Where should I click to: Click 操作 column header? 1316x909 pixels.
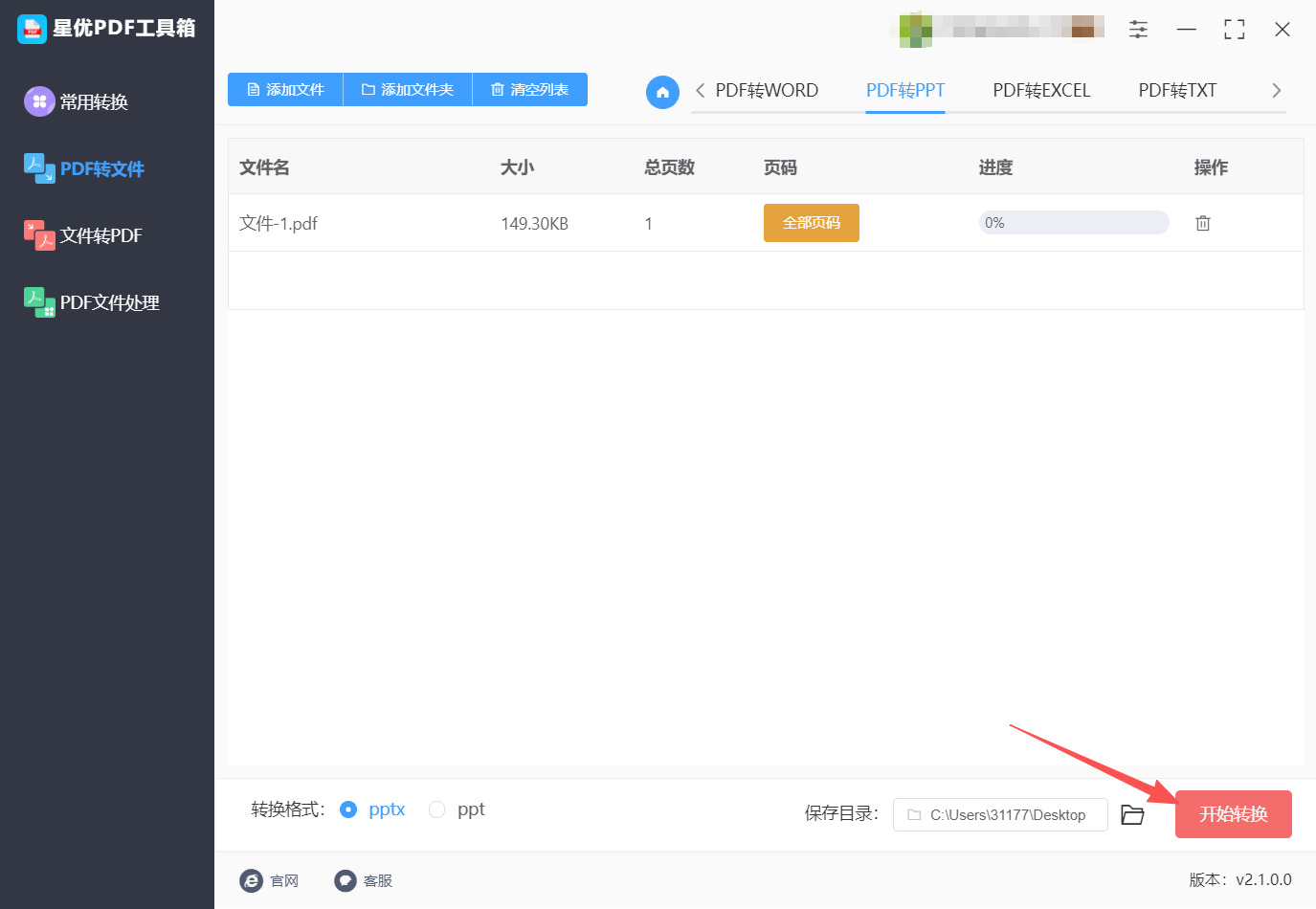[x=1212, y=167]
